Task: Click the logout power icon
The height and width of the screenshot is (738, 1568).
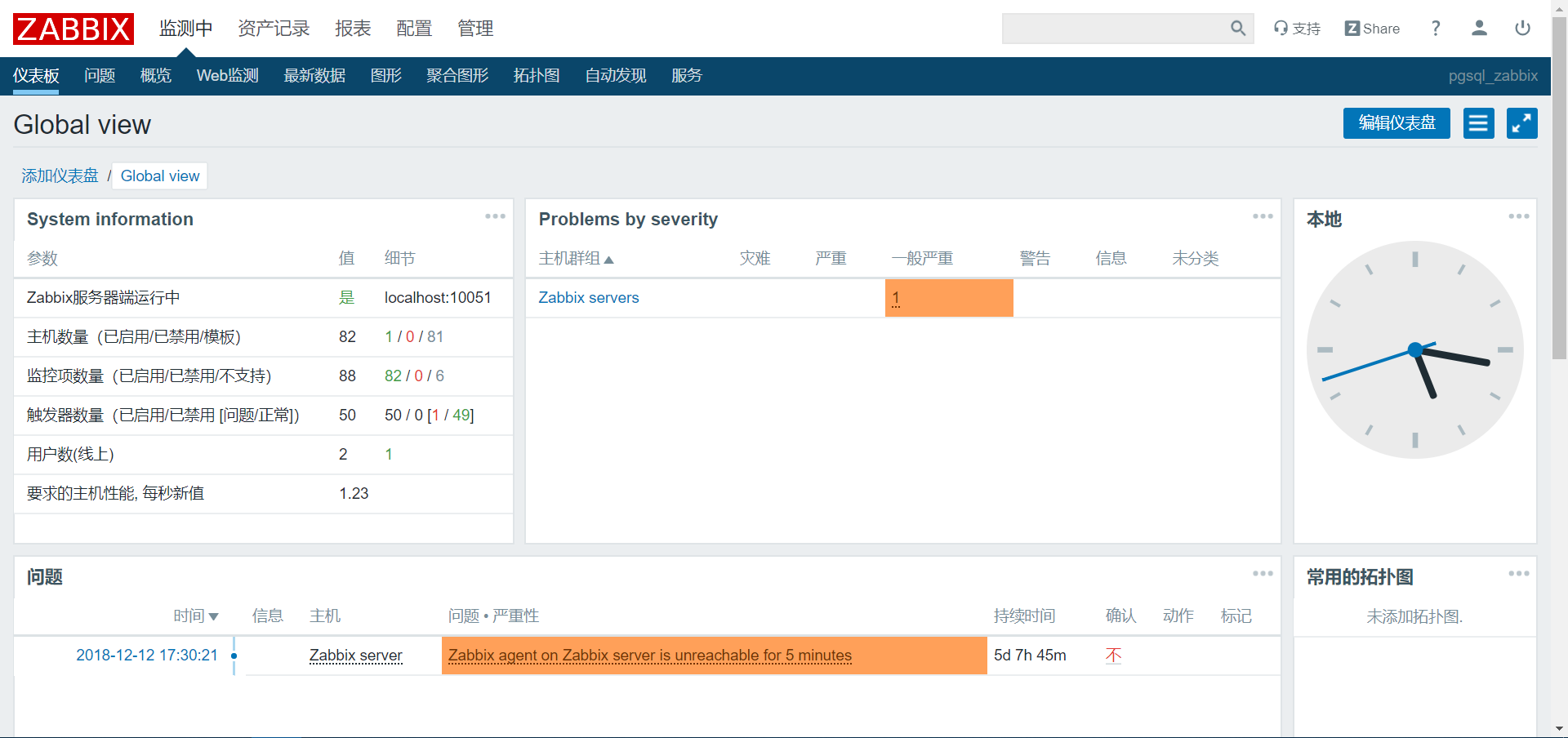Action: [x=1522, y=29]
